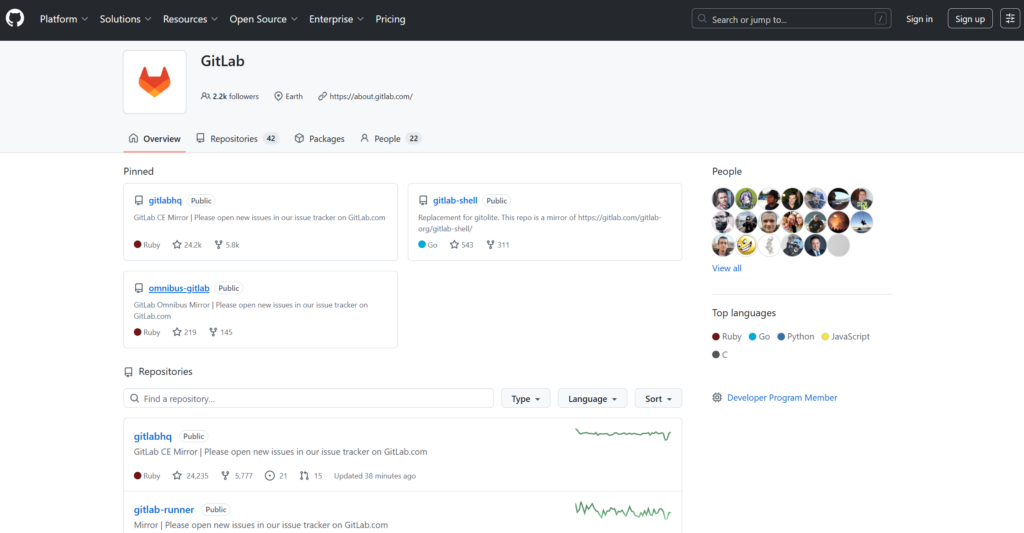Expand the Open Source menu
The width and height of the screenshot is (1024, 533).
(x=263, y=19)
